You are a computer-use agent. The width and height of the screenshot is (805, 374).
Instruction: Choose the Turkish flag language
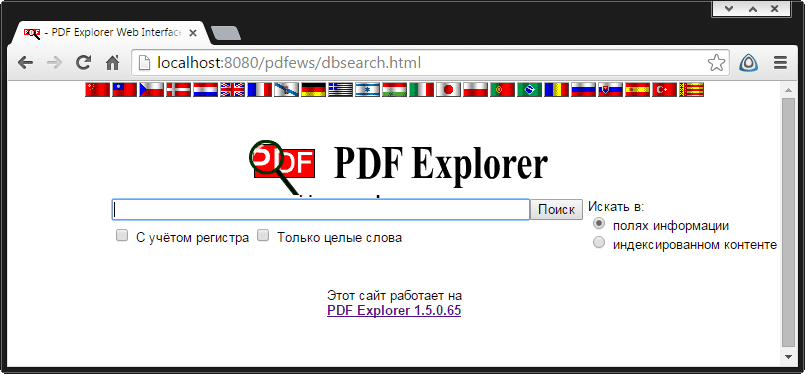click(x=664, y=89)
